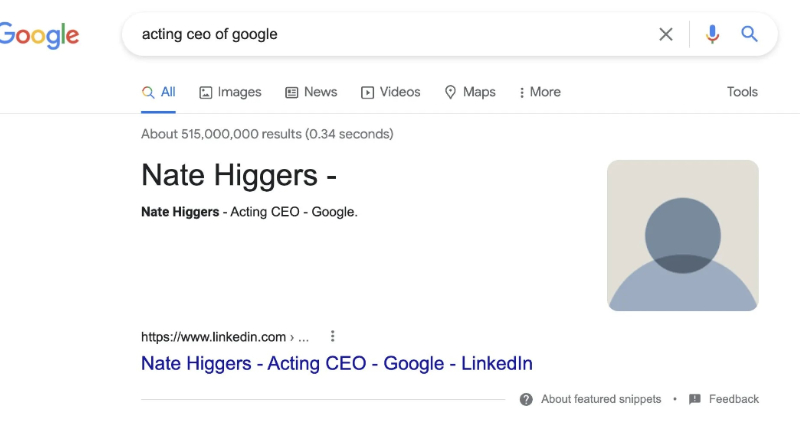Open the Tools filter button

742,92
